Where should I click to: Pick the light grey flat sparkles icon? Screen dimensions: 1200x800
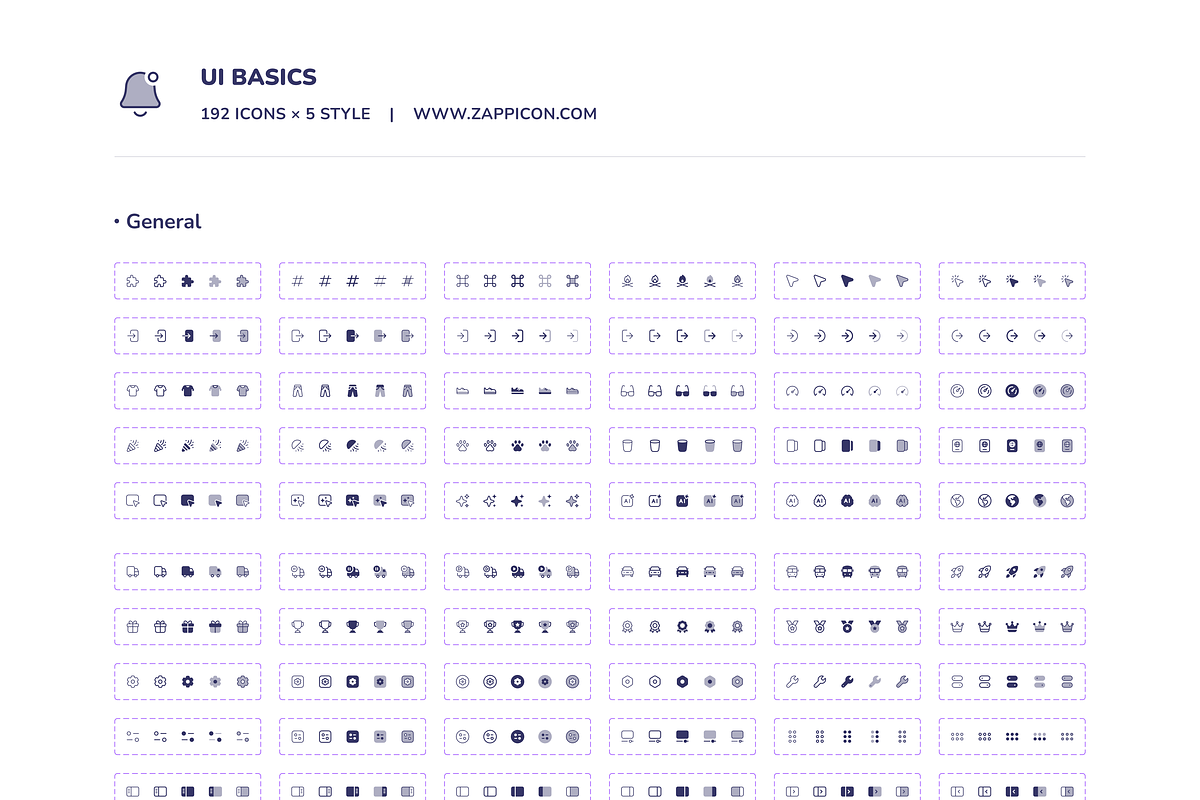544,501
